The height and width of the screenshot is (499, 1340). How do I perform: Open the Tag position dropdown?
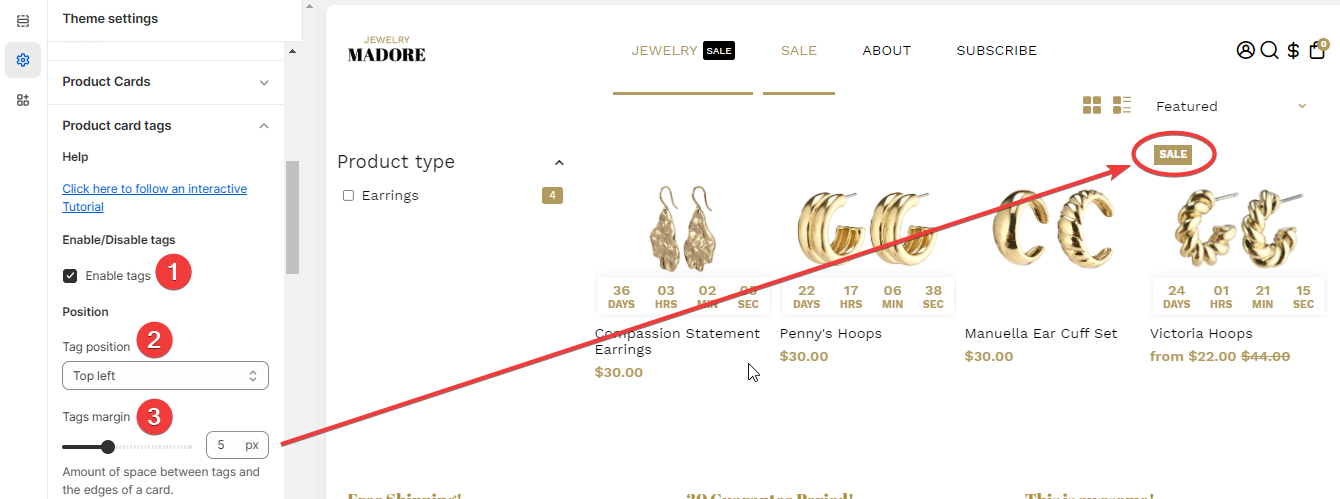[x=165, y=376]
